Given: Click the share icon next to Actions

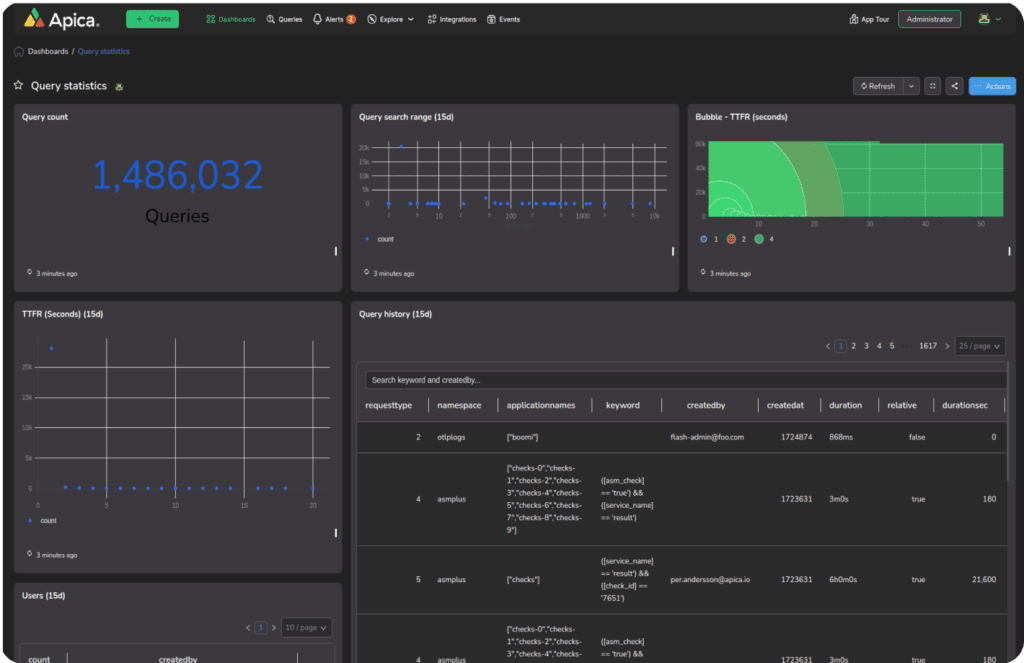Looking at the screenshot, I should tap(954, 86).
